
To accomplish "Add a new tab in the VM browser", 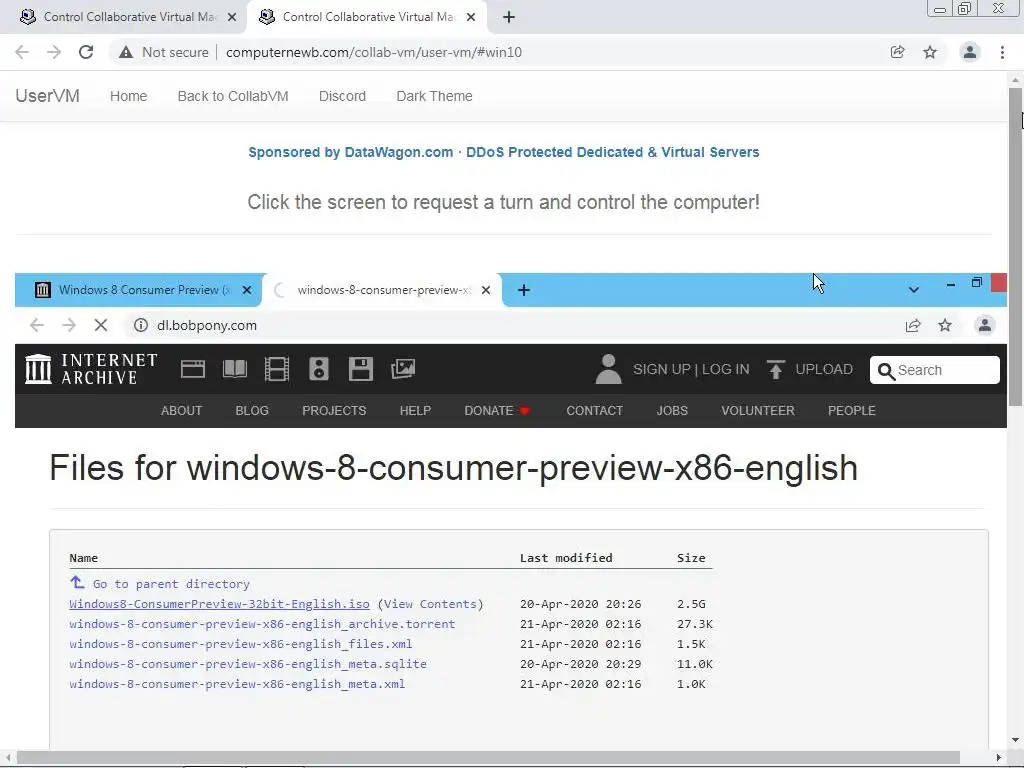I will 524,290.
